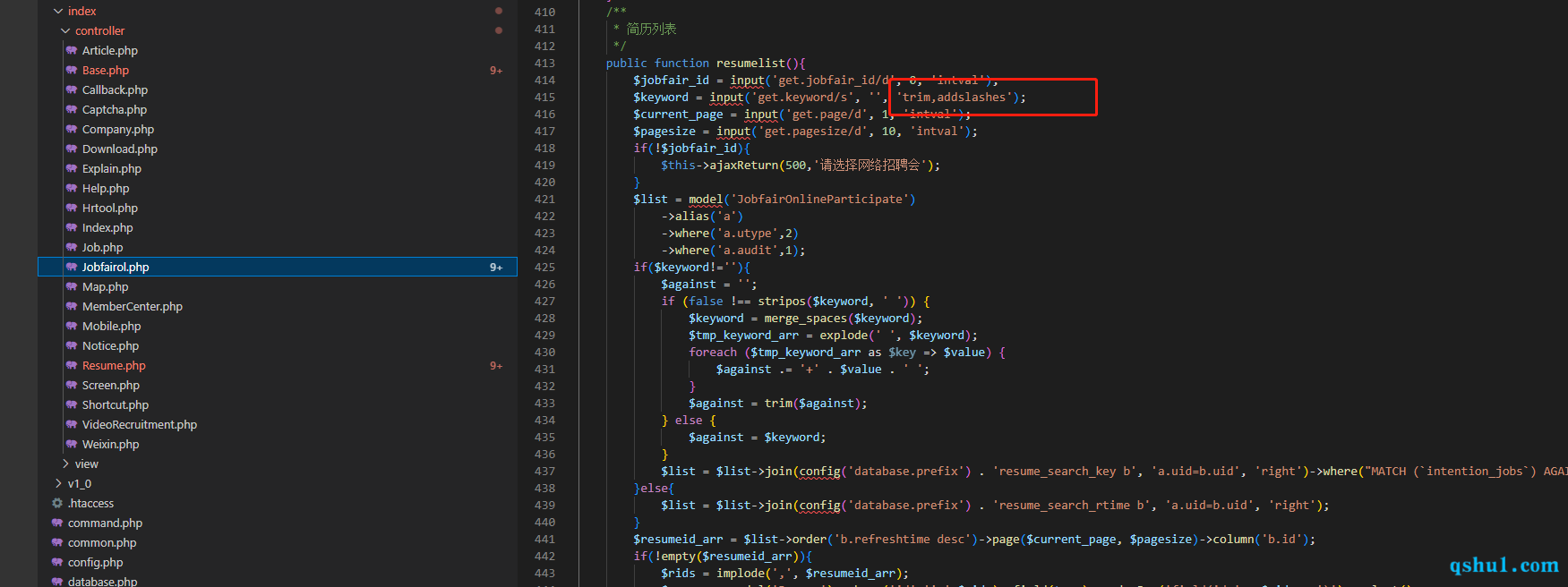Screen dimensions: 1568x587
Task: Select highlighted Jobfairol.php file
Action: (278, 267)
